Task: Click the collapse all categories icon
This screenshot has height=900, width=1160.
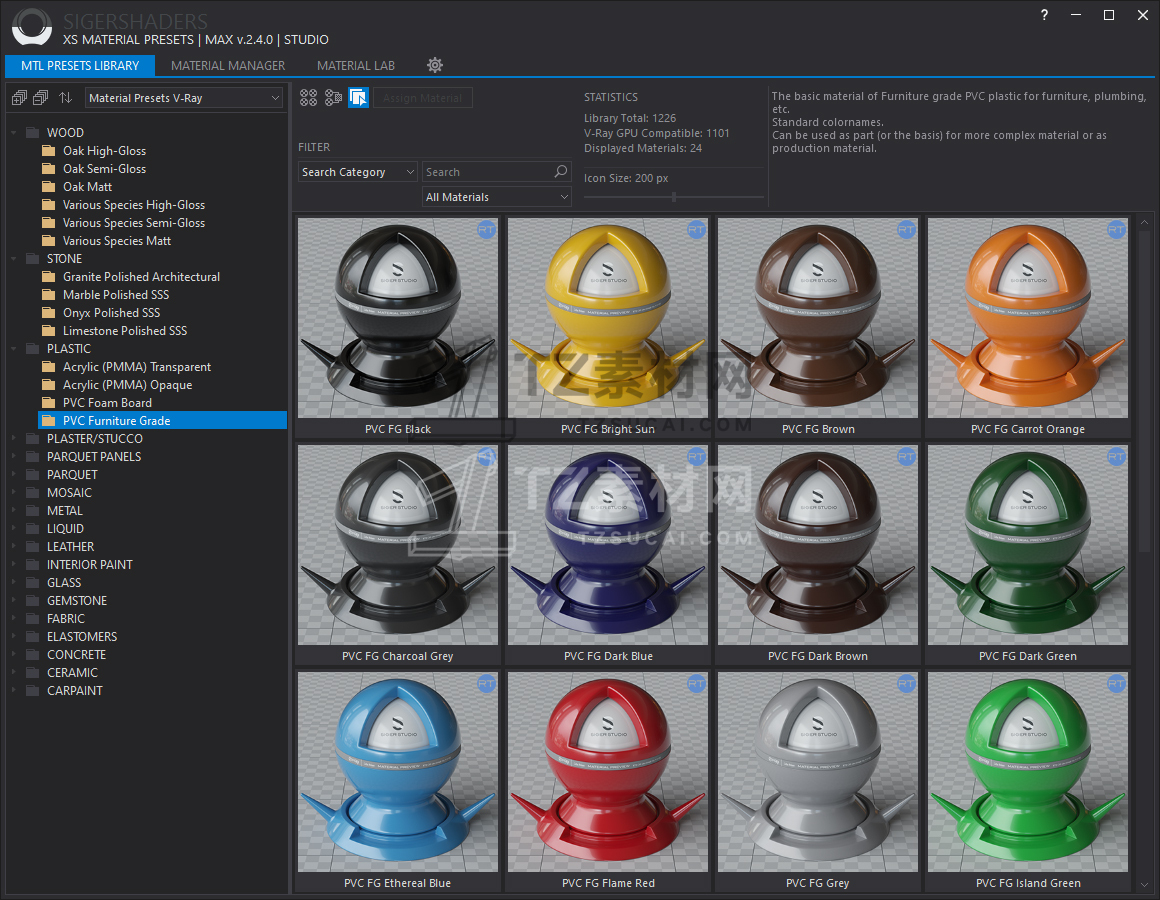Action: click(41, 98)
